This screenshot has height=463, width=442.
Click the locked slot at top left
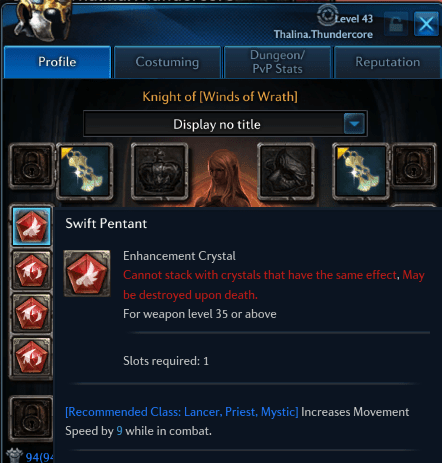pyautogui.click(x=32, y=166)
